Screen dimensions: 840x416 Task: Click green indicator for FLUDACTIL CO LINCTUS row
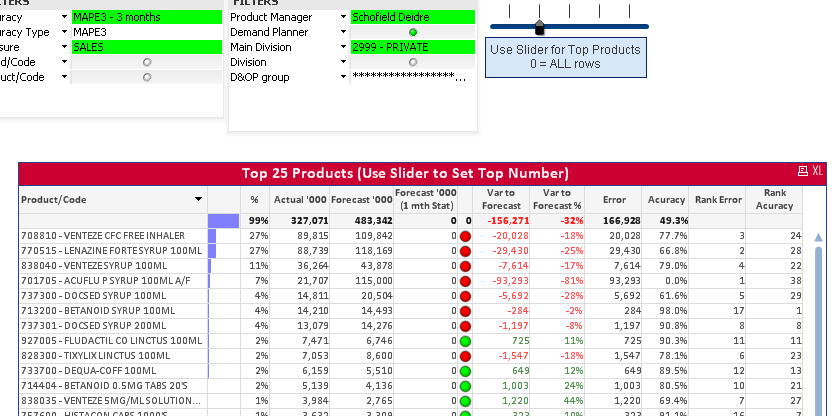[x=465, y=341]
